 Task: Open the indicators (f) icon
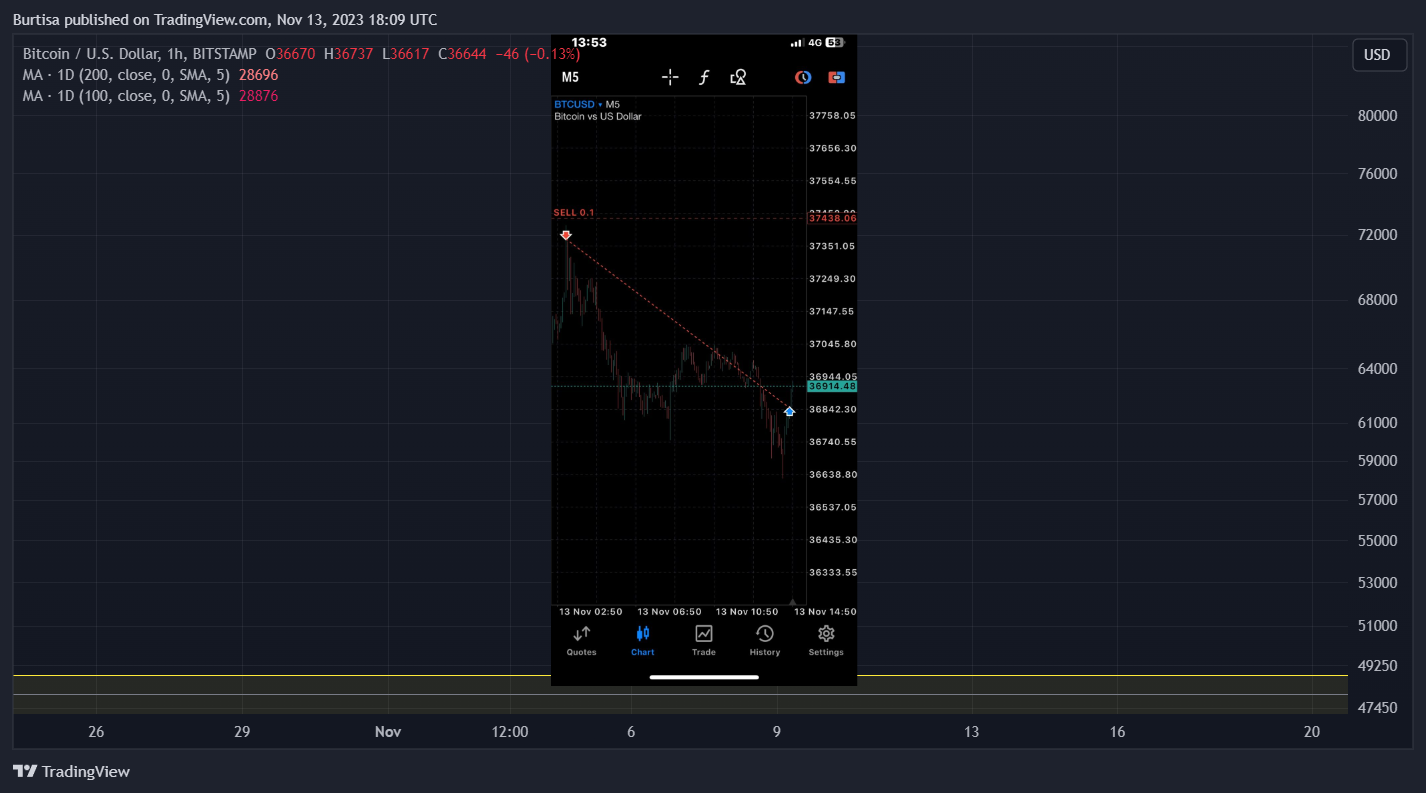704,77
